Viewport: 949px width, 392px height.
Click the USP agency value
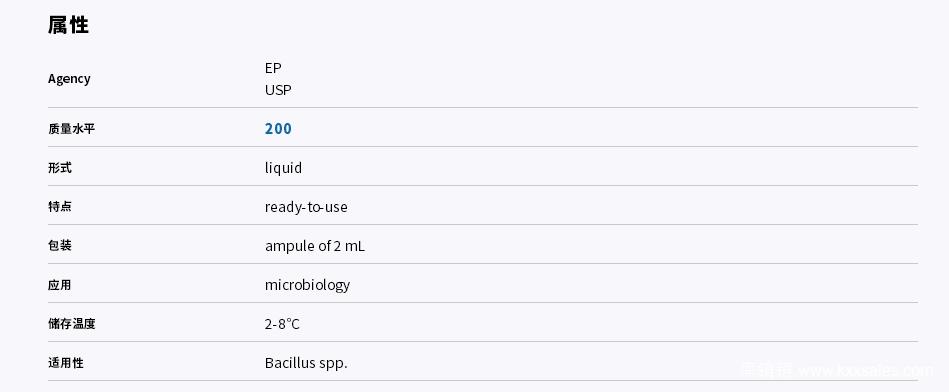point(278,90)
